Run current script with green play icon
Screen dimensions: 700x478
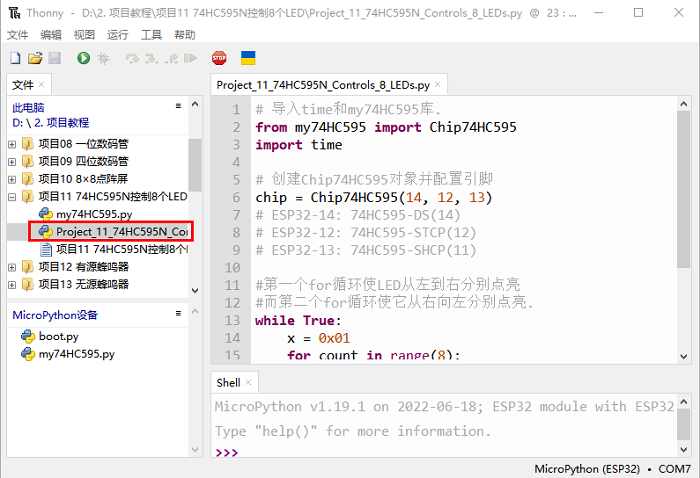83,59
